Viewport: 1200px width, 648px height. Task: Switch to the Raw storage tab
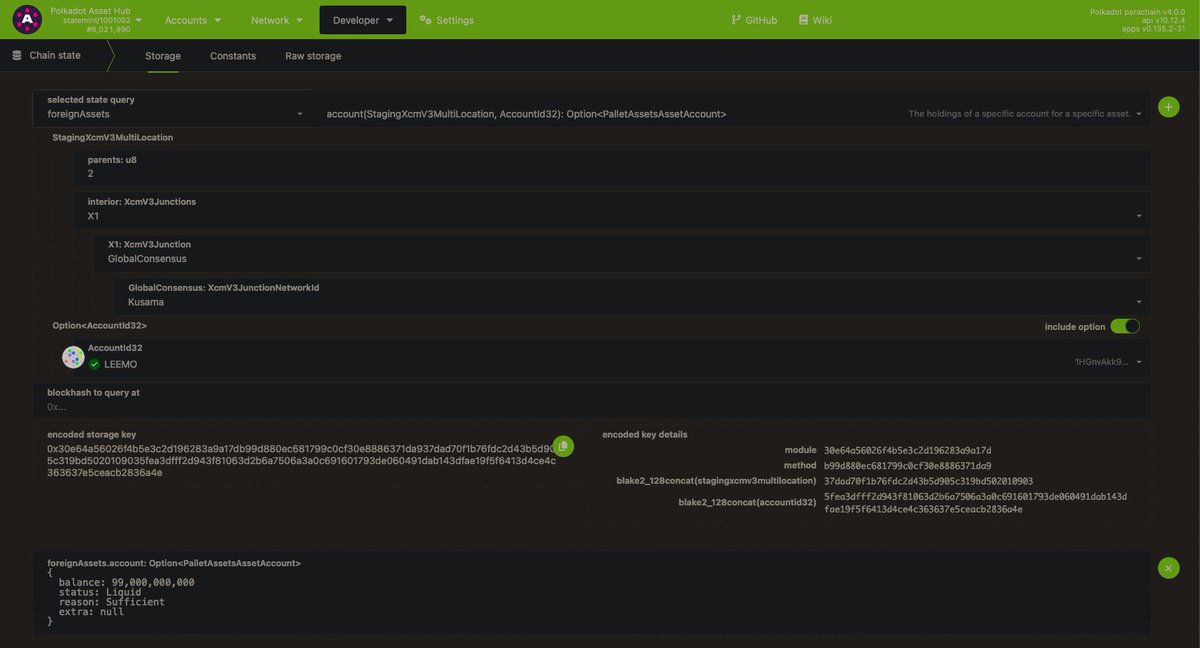(313, 56)
